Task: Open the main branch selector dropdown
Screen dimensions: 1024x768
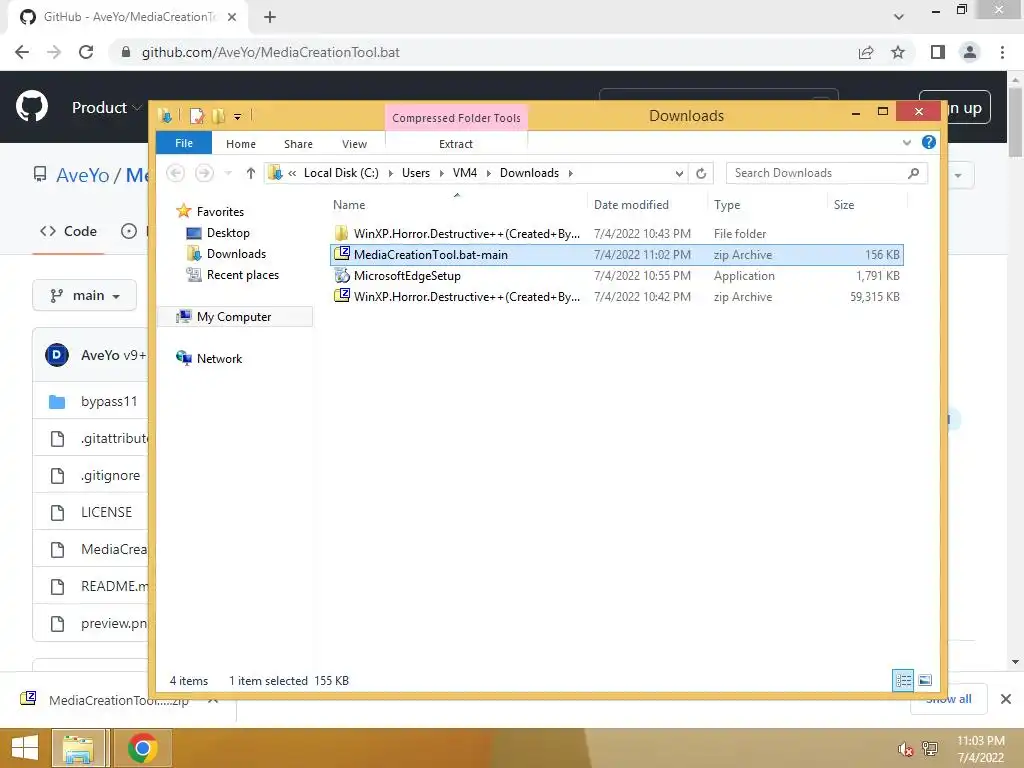Action: [x=84, y=296]
